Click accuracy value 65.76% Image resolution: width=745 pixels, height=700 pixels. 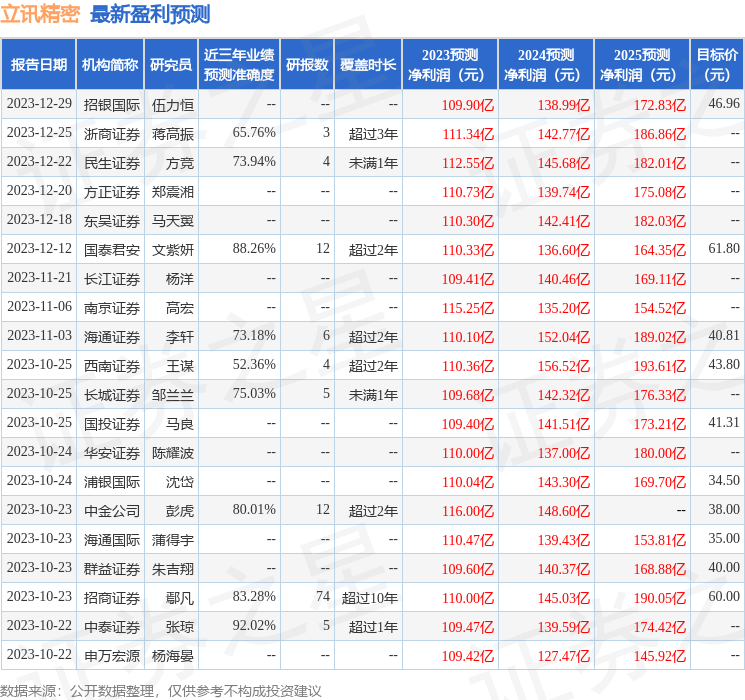(254, 133)
